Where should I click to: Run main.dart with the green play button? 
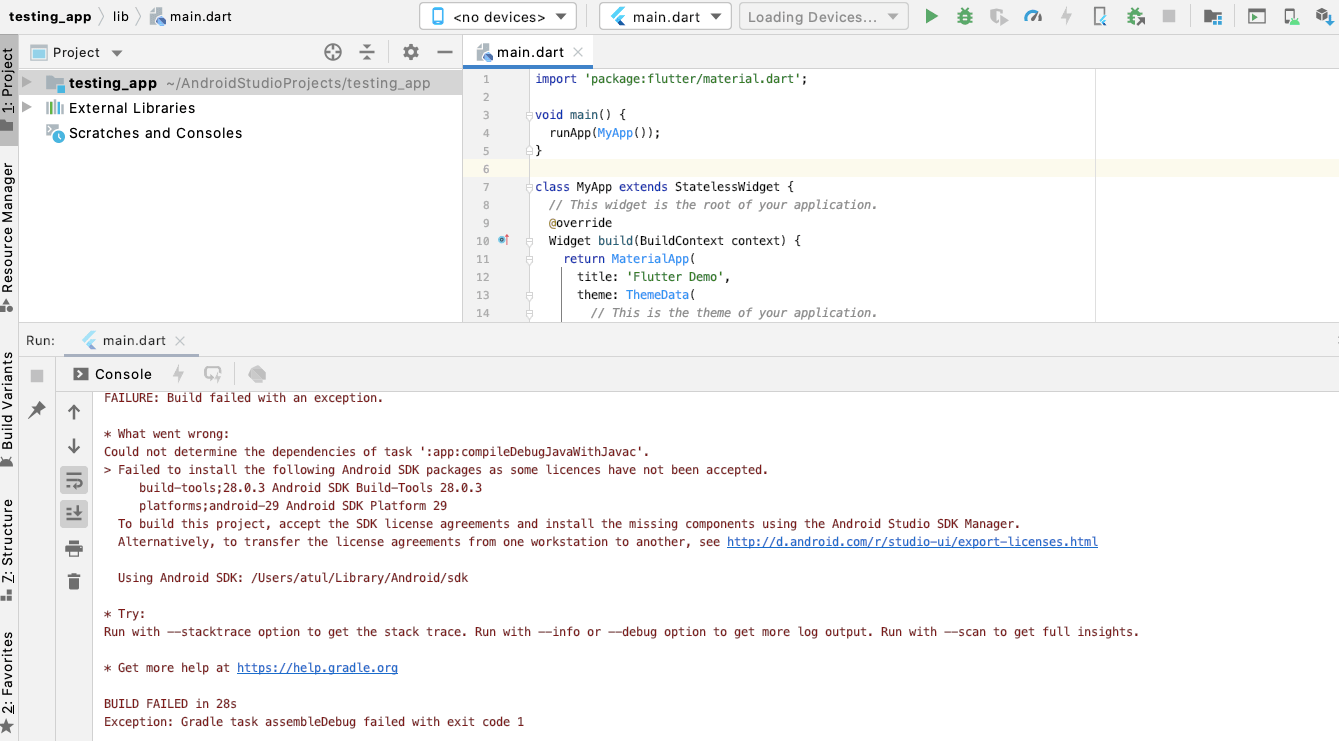[931, 16]
